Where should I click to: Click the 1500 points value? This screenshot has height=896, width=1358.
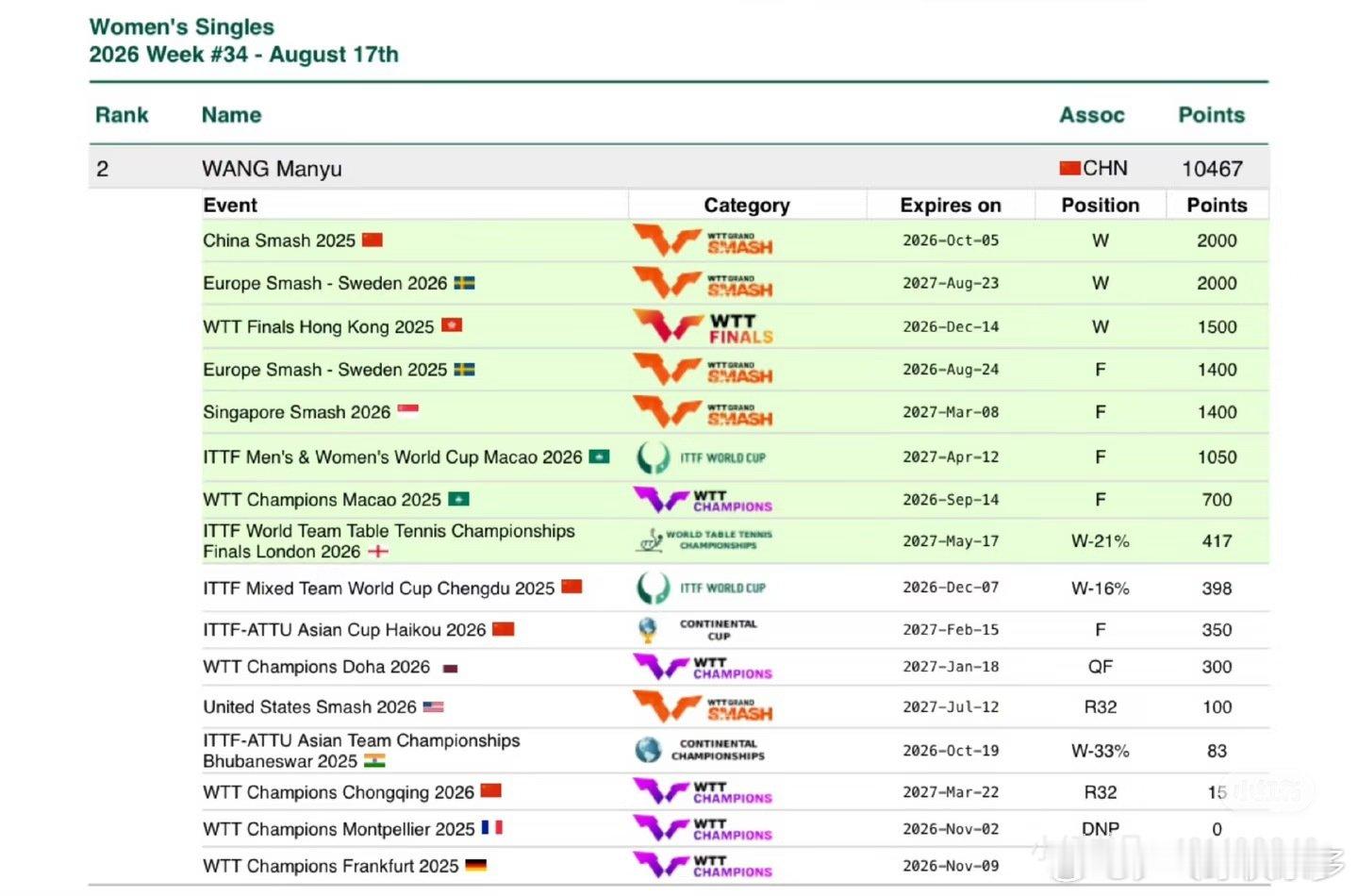(1217, 327)
